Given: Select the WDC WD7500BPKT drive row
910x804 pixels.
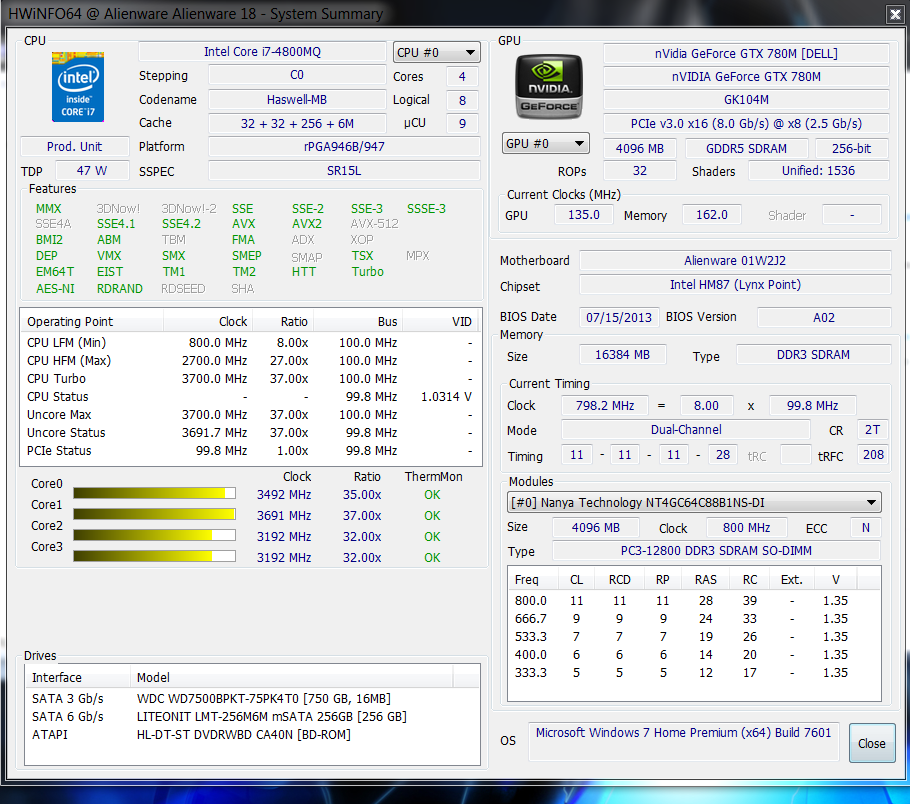Looking at the screenshot, I should pyautogui.click(x=252, y=698).
